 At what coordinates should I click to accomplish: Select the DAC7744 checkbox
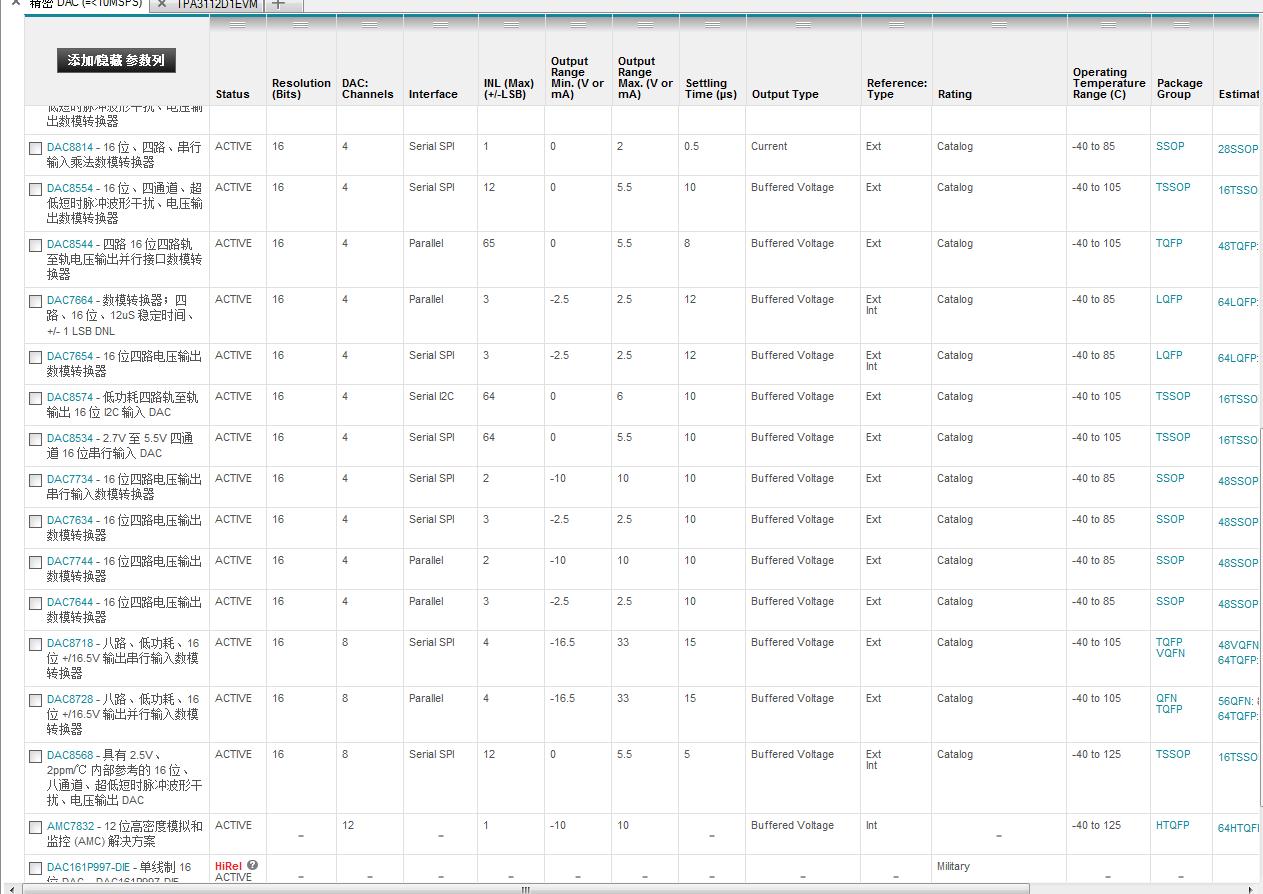[36, 562]
